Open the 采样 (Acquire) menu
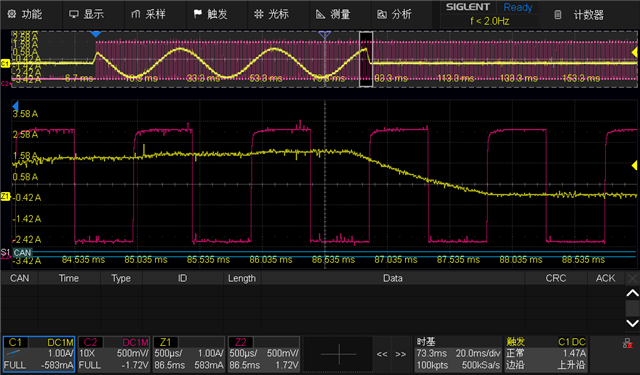This screenshot has width=640, height=375. point(149,14)
